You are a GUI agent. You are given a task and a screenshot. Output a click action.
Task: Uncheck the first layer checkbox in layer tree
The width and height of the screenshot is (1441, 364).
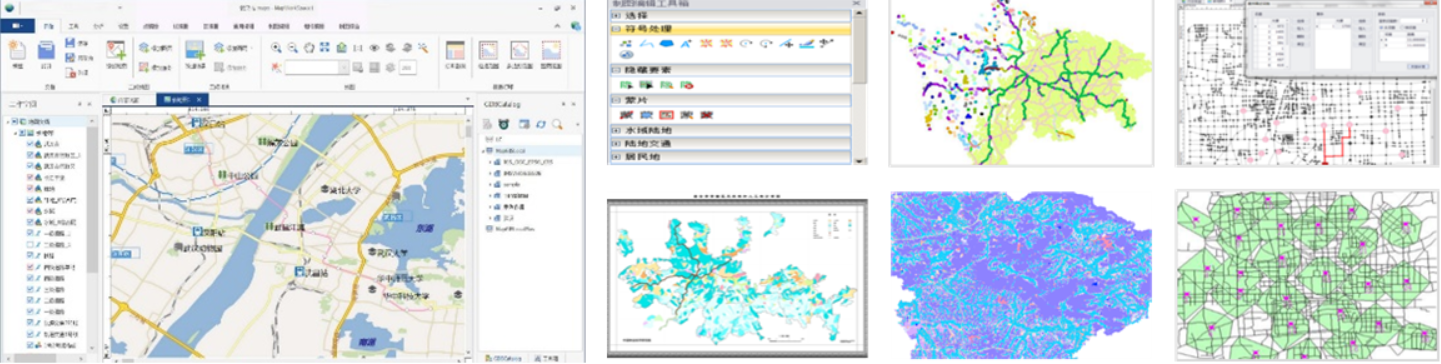31,145
